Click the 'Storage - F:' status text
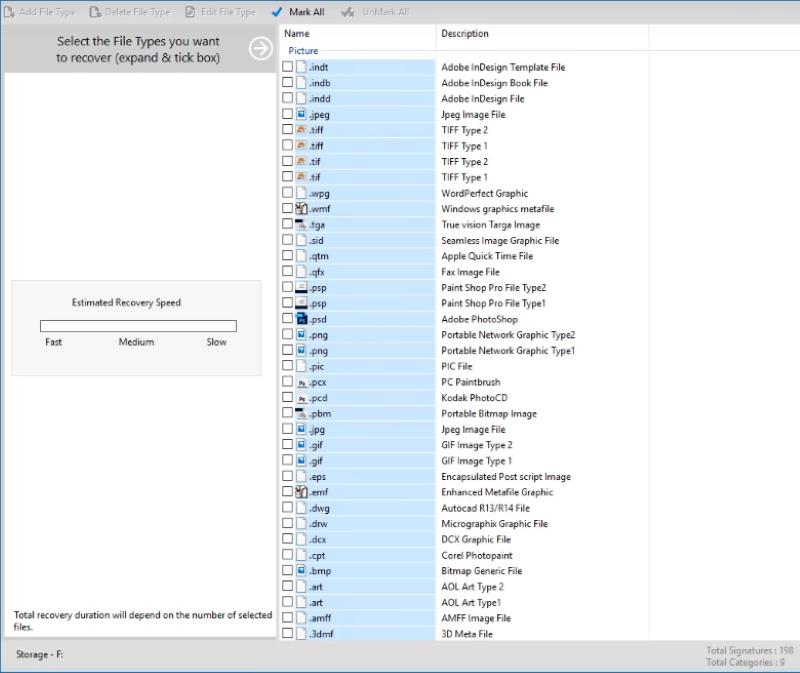This screenshot has width=800, height=673. [x=39, y=654]
